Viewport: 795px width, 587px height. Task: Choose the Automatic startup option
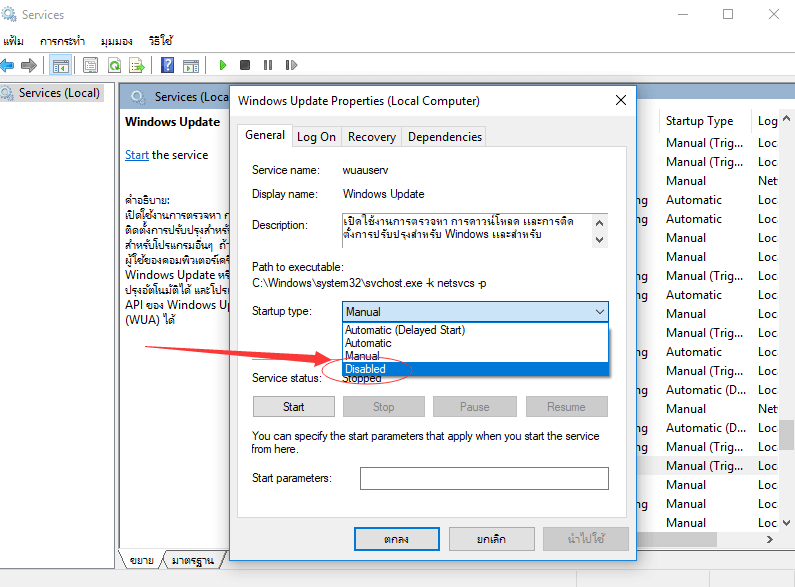(475, 343)
